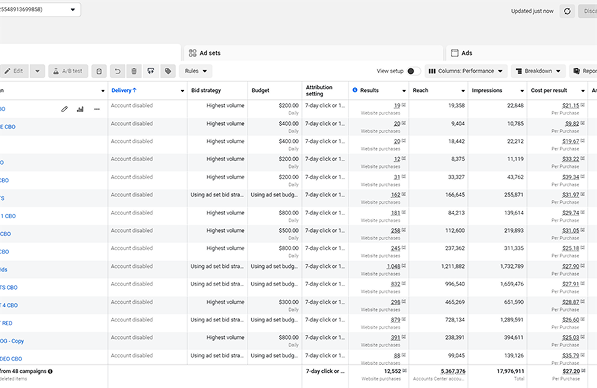Open the Columns: Performance dropdown
The image size is (597, 388).
465,71
